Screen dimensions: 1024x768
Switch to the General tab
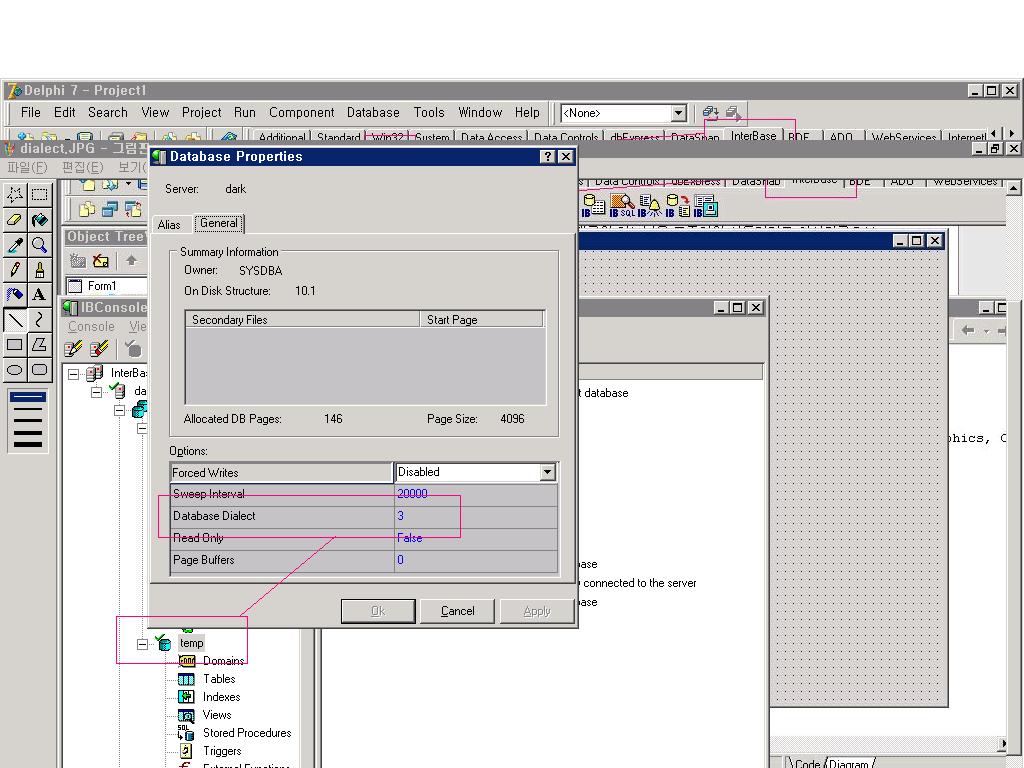(219, 223)
